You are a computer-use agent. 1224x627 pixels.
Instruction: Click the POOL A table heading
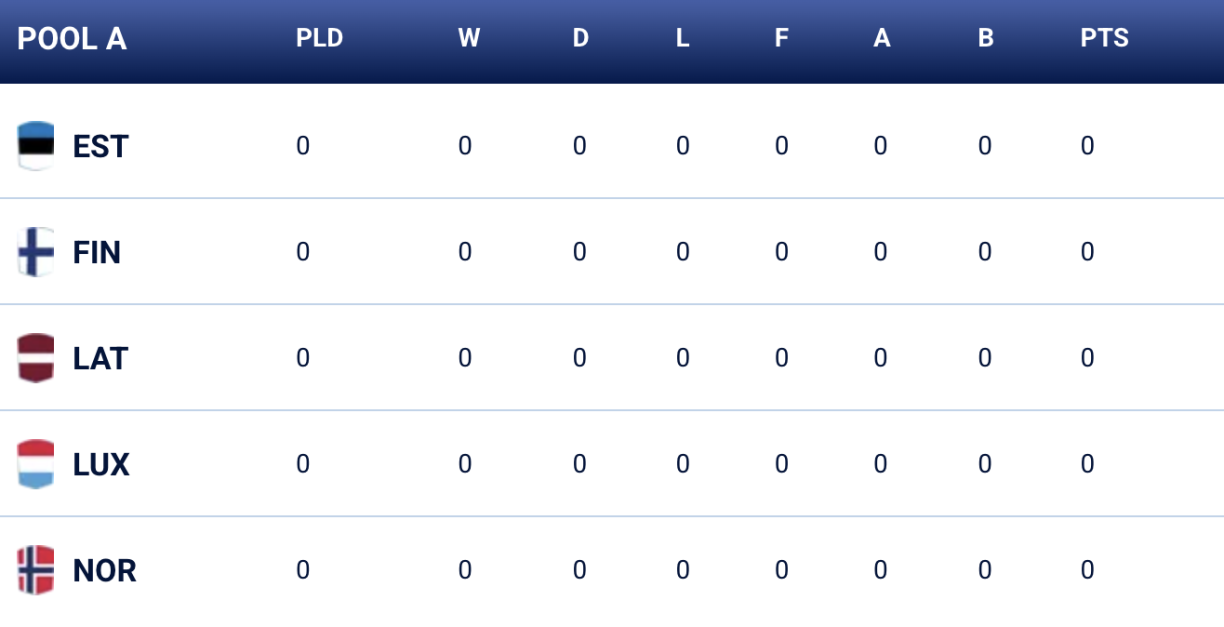tap(72, 39)
